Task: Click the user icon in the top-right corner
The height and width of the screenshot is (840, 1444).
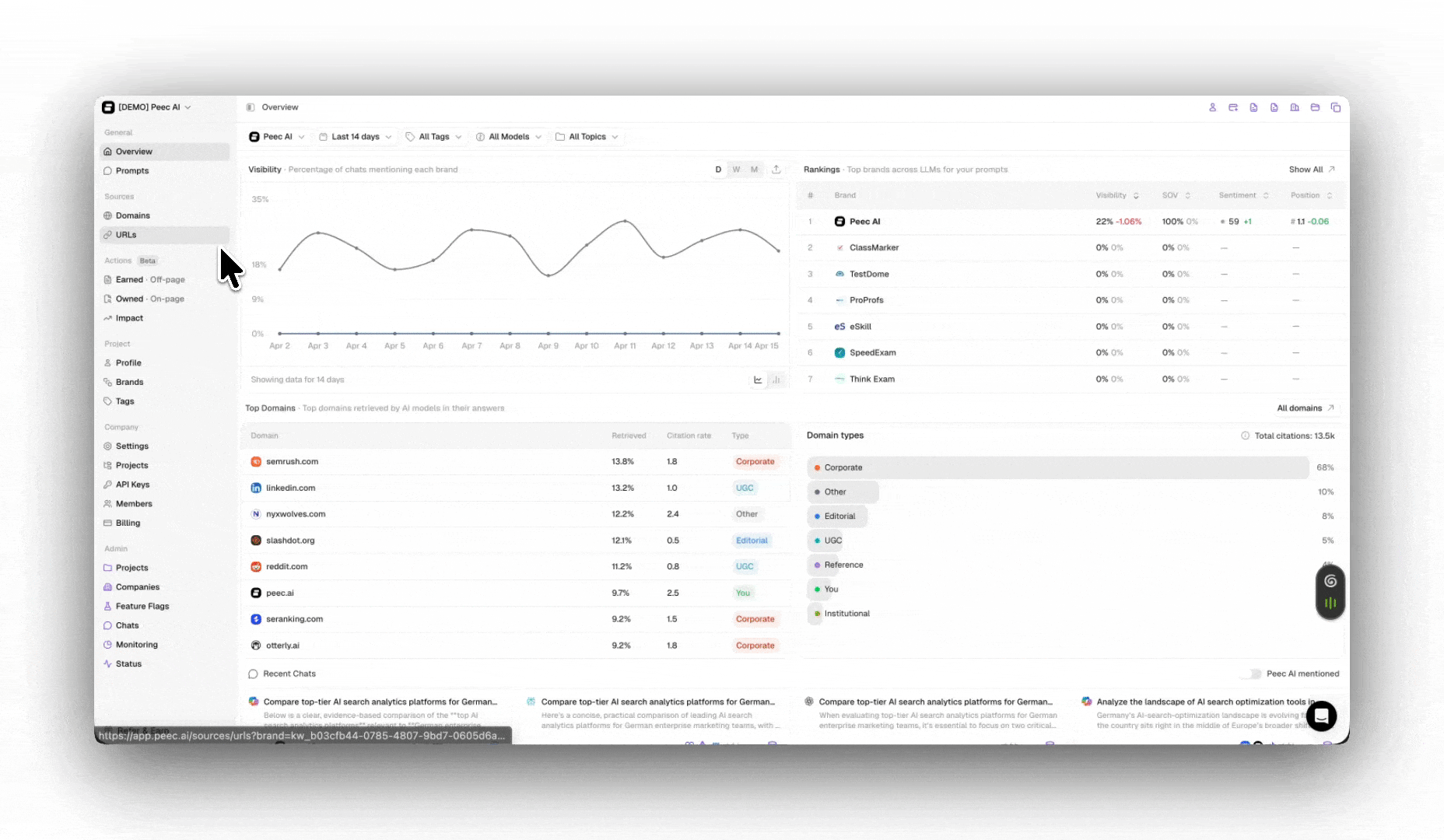Action: (1212, 107)
